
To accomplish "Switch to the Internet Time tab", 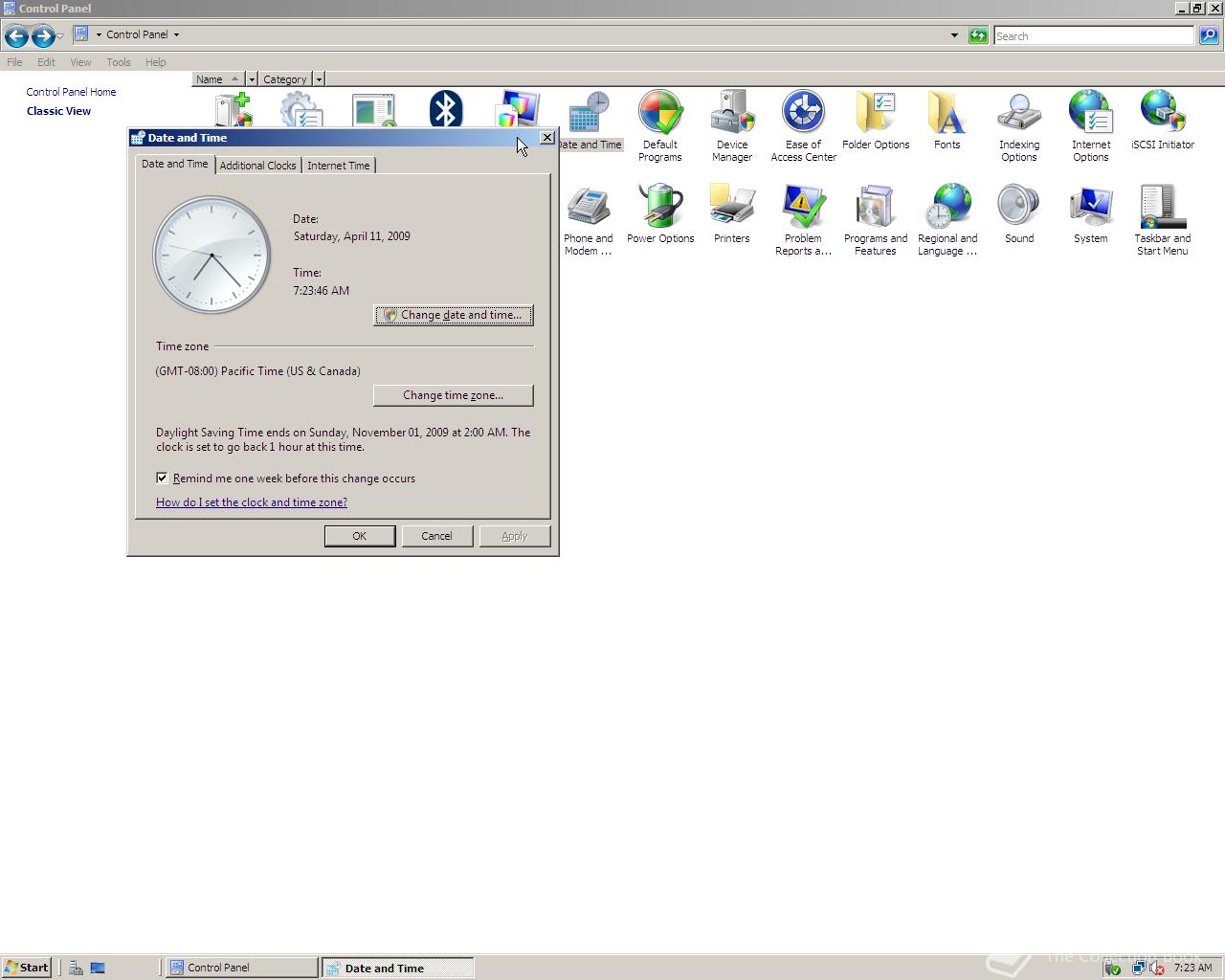I will [x=338, y=166].
